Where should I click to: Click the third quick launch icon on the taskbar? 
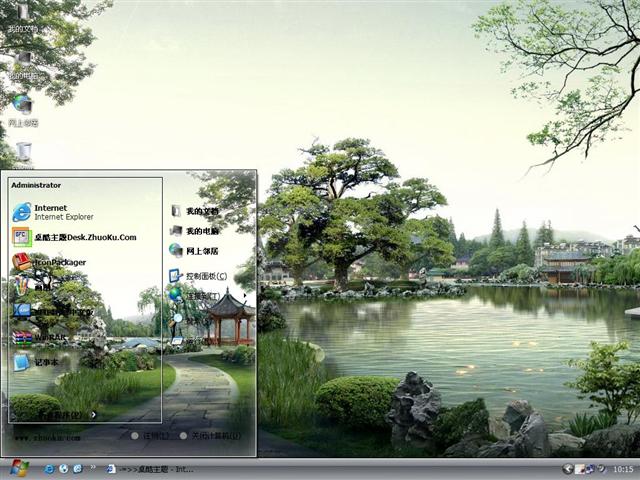coord(78,469)
